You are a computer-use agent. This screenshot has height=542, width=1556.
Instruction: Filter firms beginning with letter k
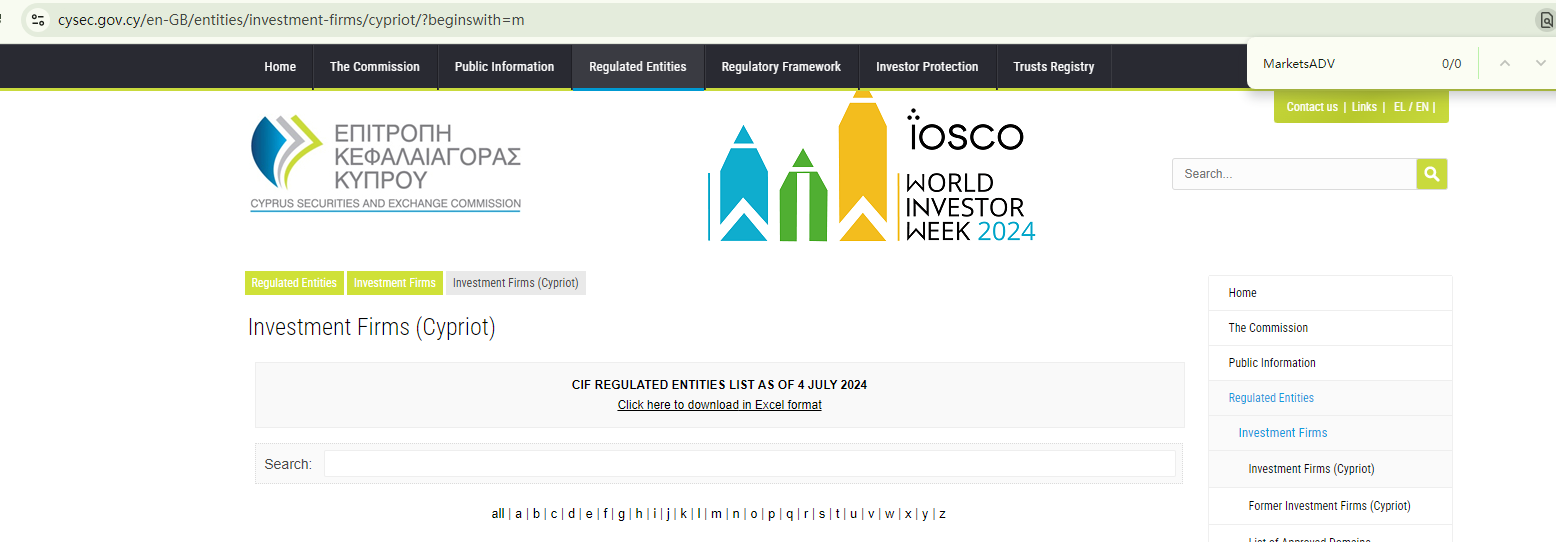tap(683, 514)
